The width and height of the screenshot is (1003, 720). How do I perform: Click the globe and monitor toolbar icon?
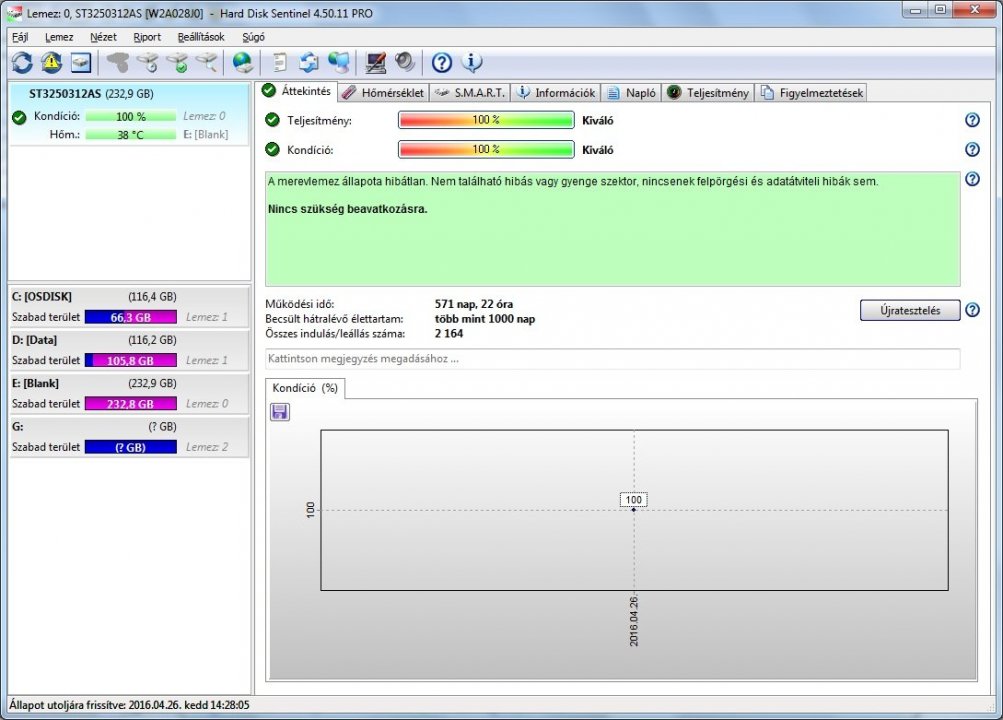338,62
